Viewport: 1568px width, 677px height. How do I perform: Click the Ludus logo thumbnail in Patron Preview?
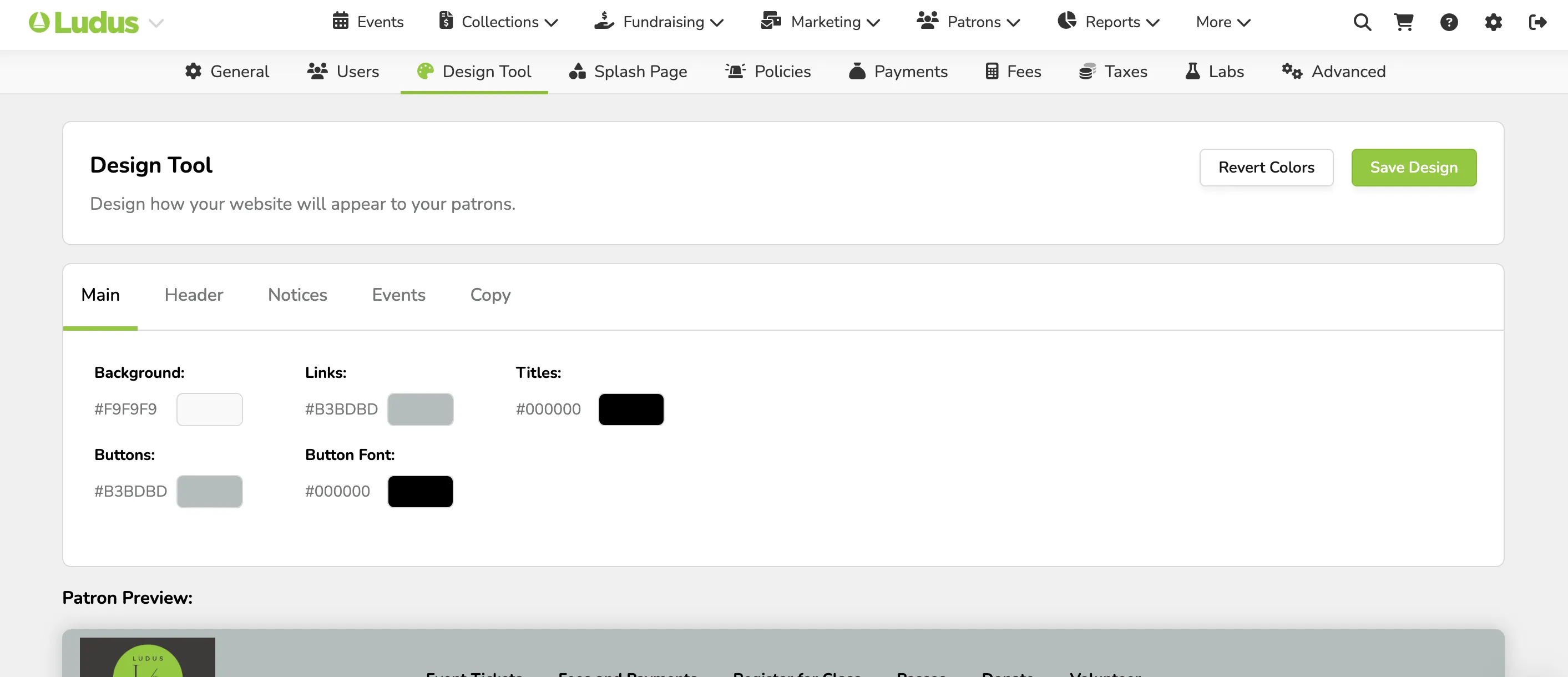click(x=147, y=658)
